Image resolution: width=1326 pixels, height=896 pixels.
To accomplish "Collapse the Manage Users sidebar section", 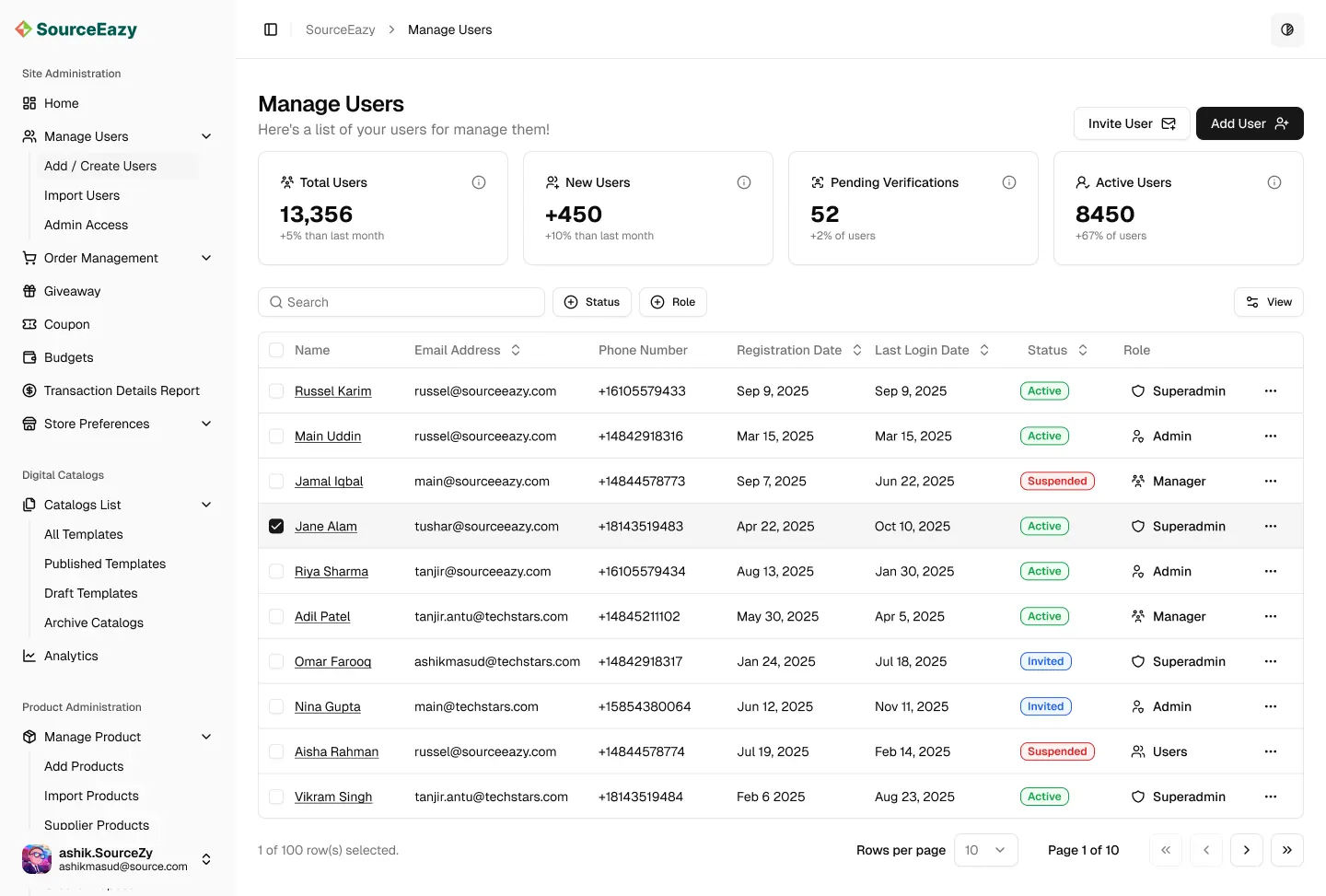I will click(x=206, y=136).
